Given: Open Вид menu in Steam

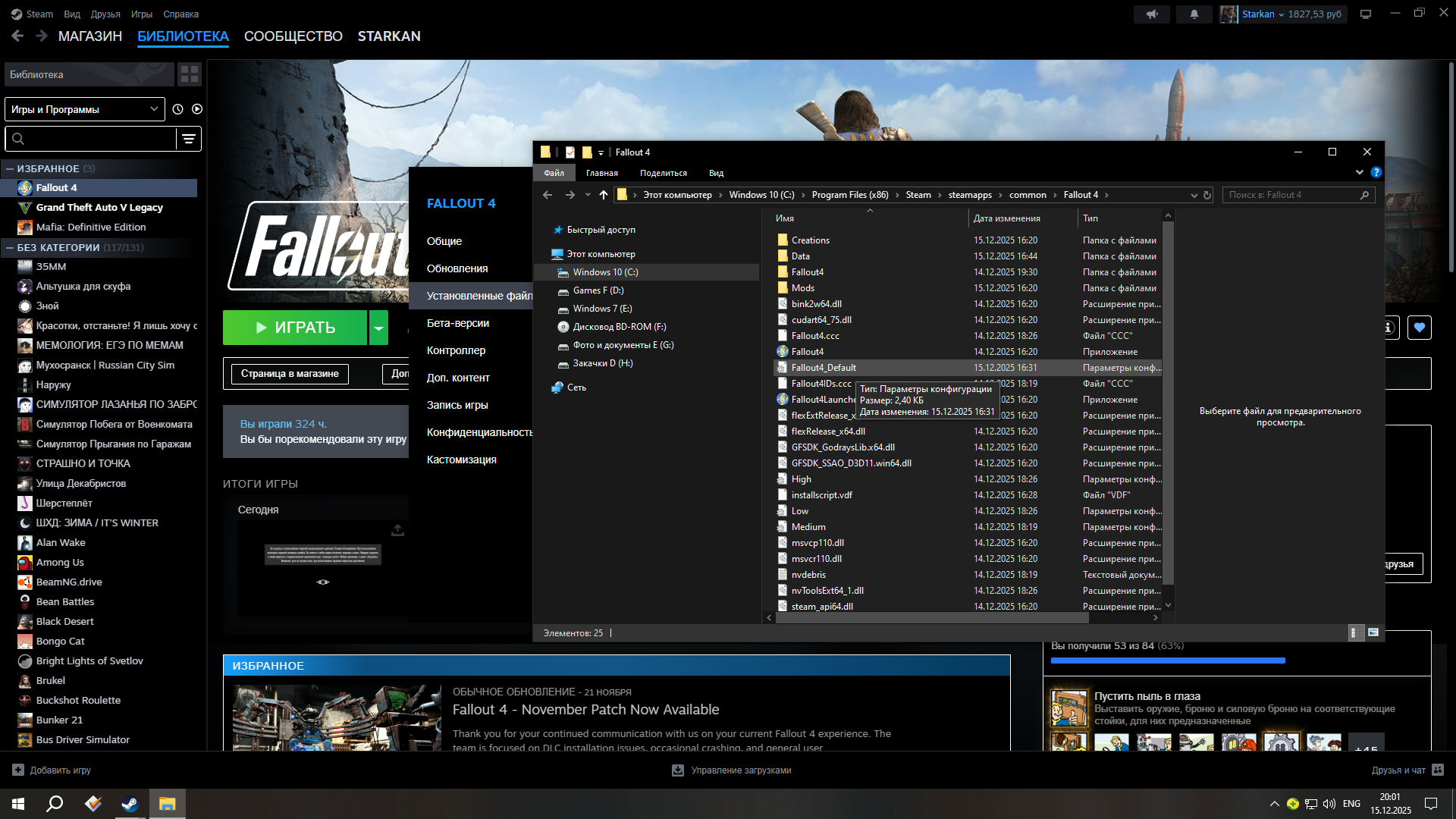Looking at the screenshot, I should pos(72,14).
